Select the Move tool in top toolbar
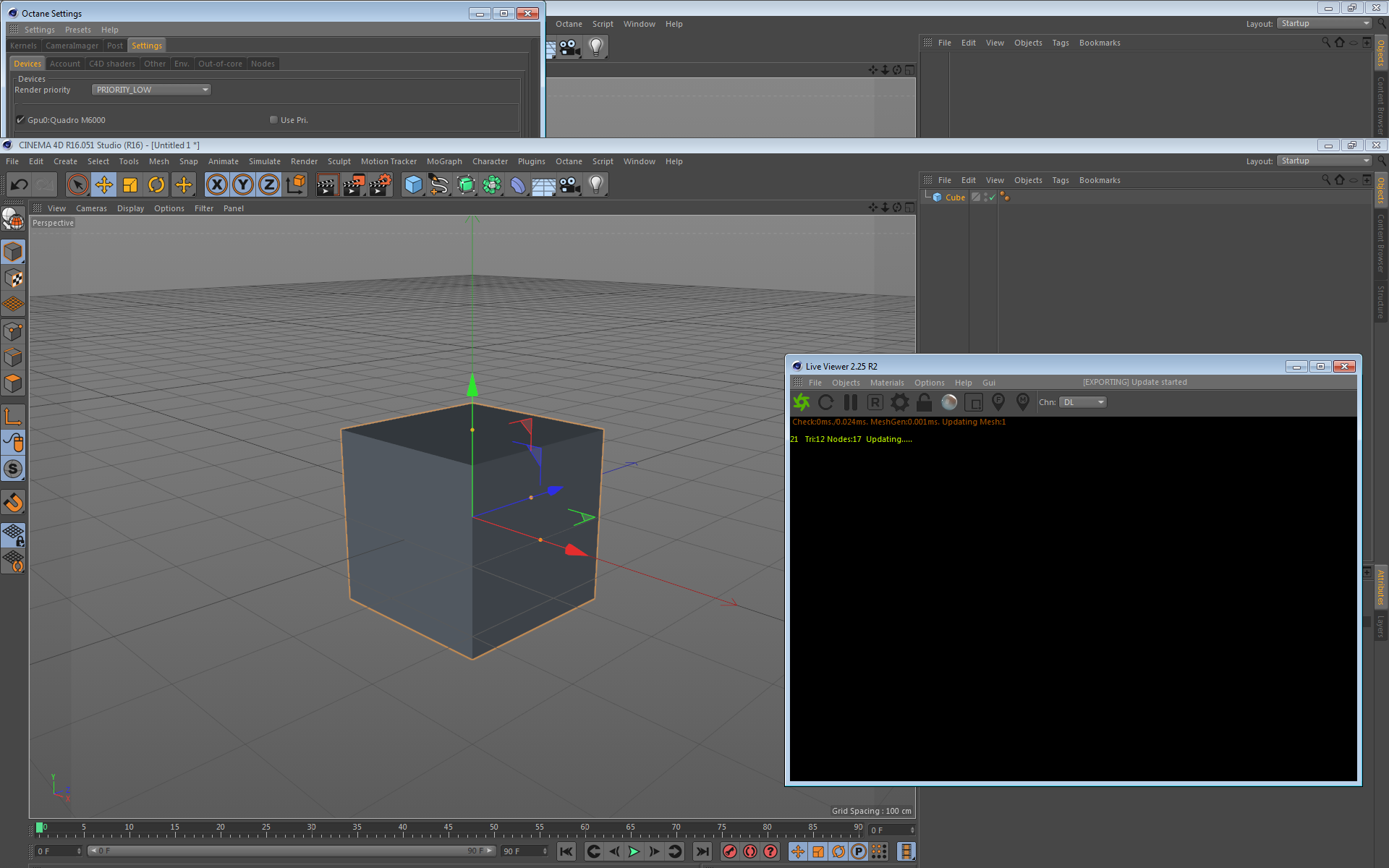The width and height of the screenshot is (1389, 868). tap(104, 185)
